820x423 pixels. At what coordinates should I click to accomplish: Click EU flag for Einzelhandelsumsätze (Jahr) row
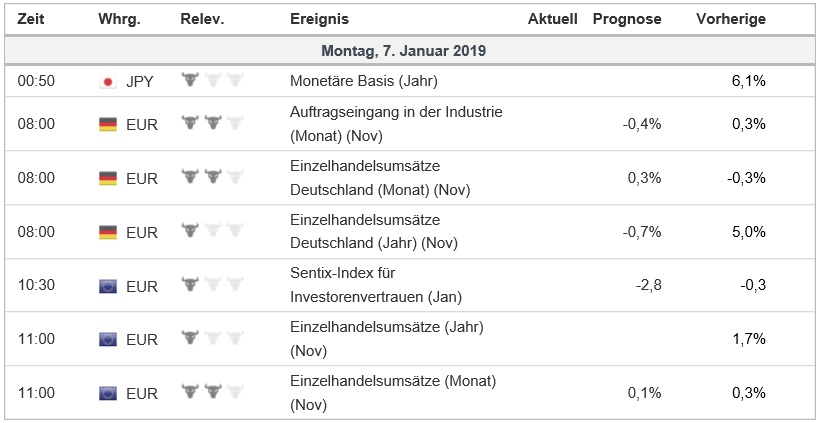tap(108, 340)
